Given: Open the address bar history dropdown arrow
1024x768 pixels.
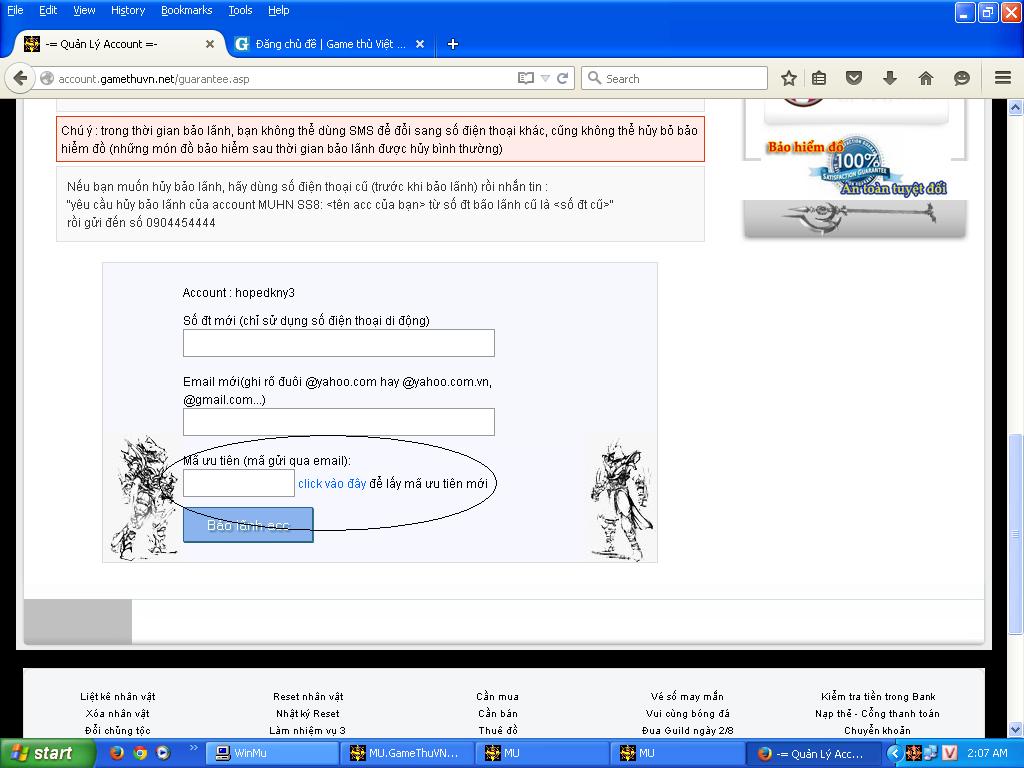Looking at the screenshot, I should [x=545, y=78].
